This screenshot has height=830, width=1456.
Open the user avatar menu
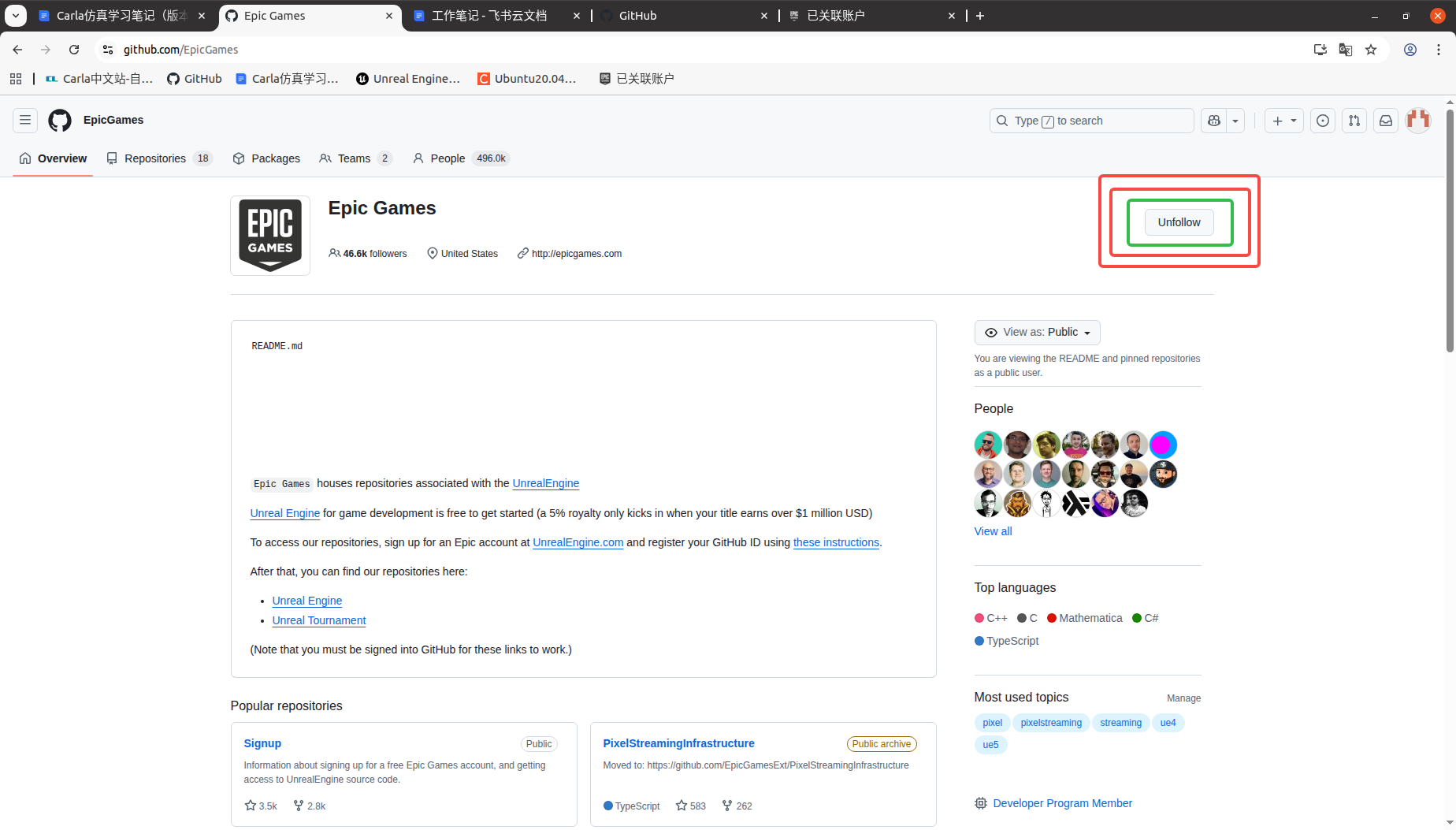[1418, 121]
